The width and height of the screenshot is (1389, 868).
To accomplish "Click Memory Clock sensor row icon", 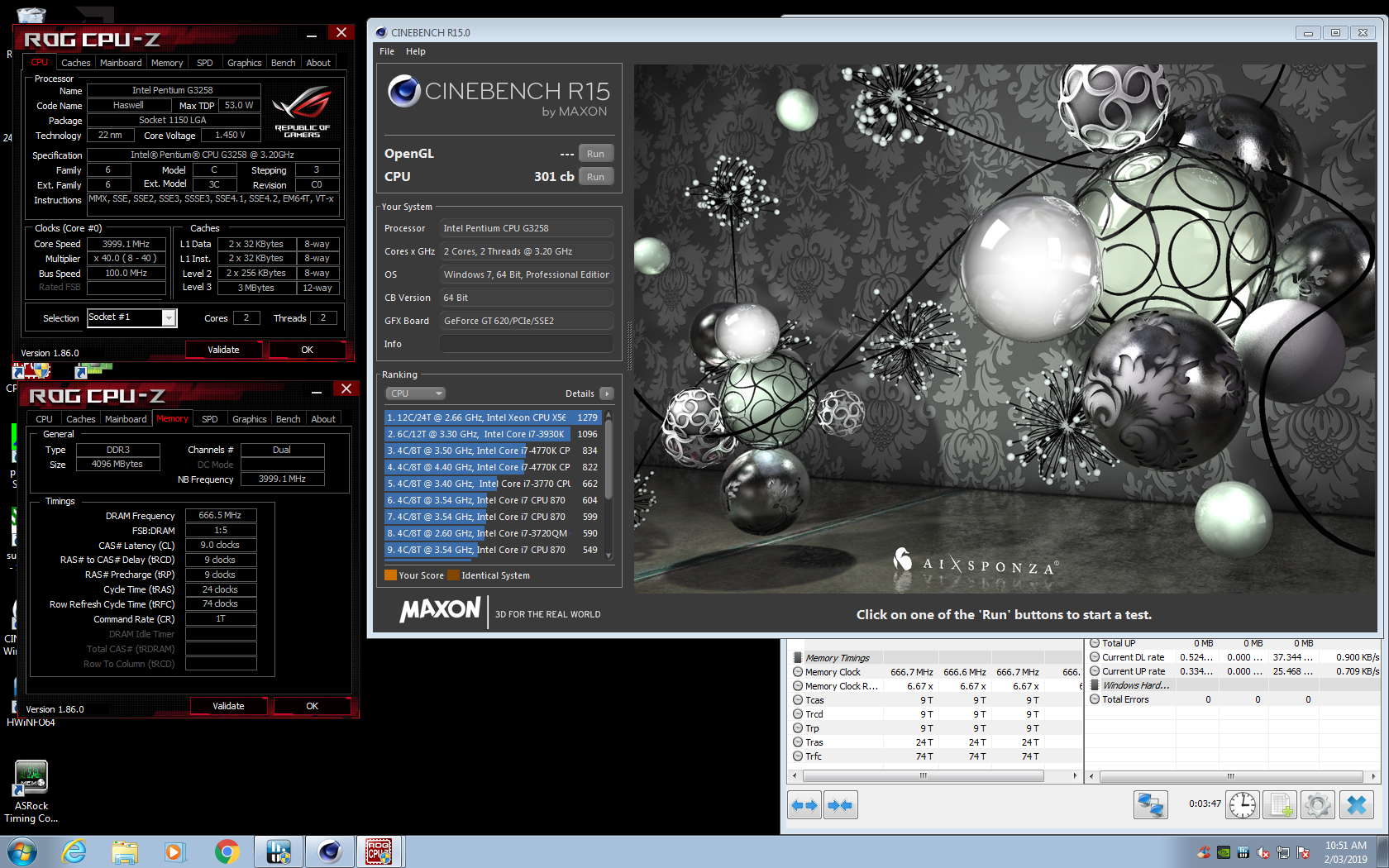I will click(x=798, y=672).
